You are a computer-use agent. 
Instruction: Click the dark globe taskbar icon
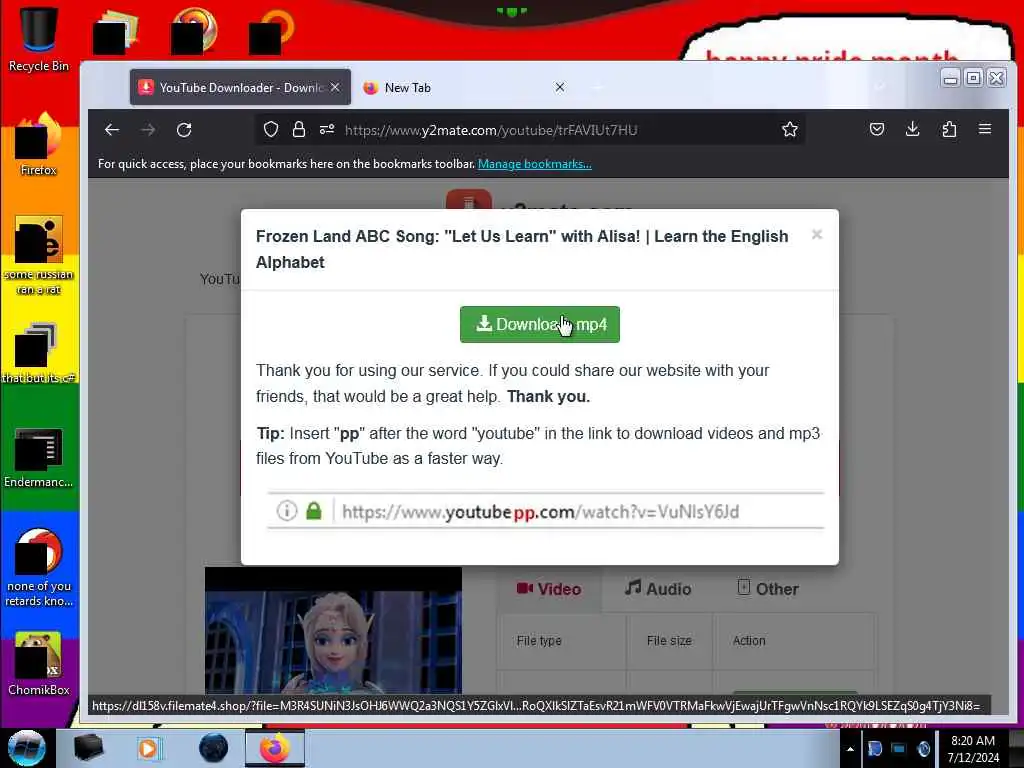[214, 748]
